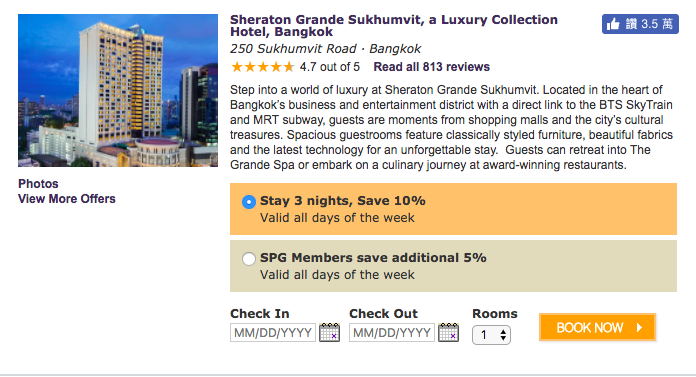Open the Check In calendar icon
The height and width of the screenshot is (377, 696).
coord(329,333)
